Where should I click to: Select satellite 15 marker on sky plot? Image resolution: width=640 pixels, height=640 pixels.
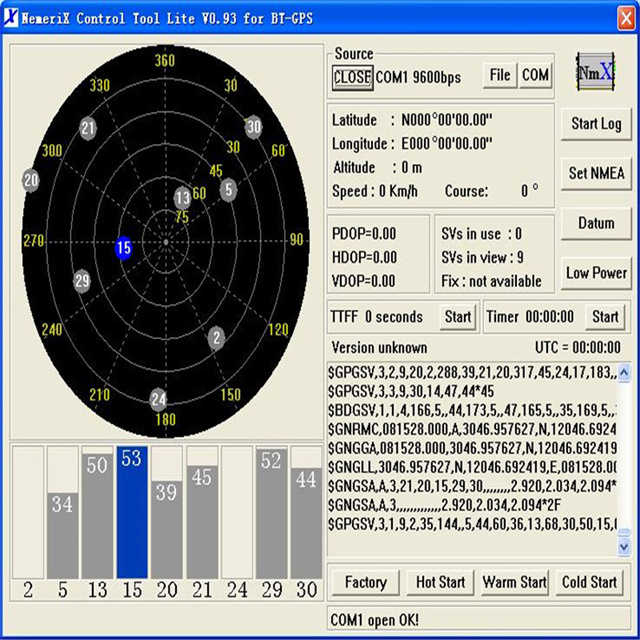click(x=123, y=247)
